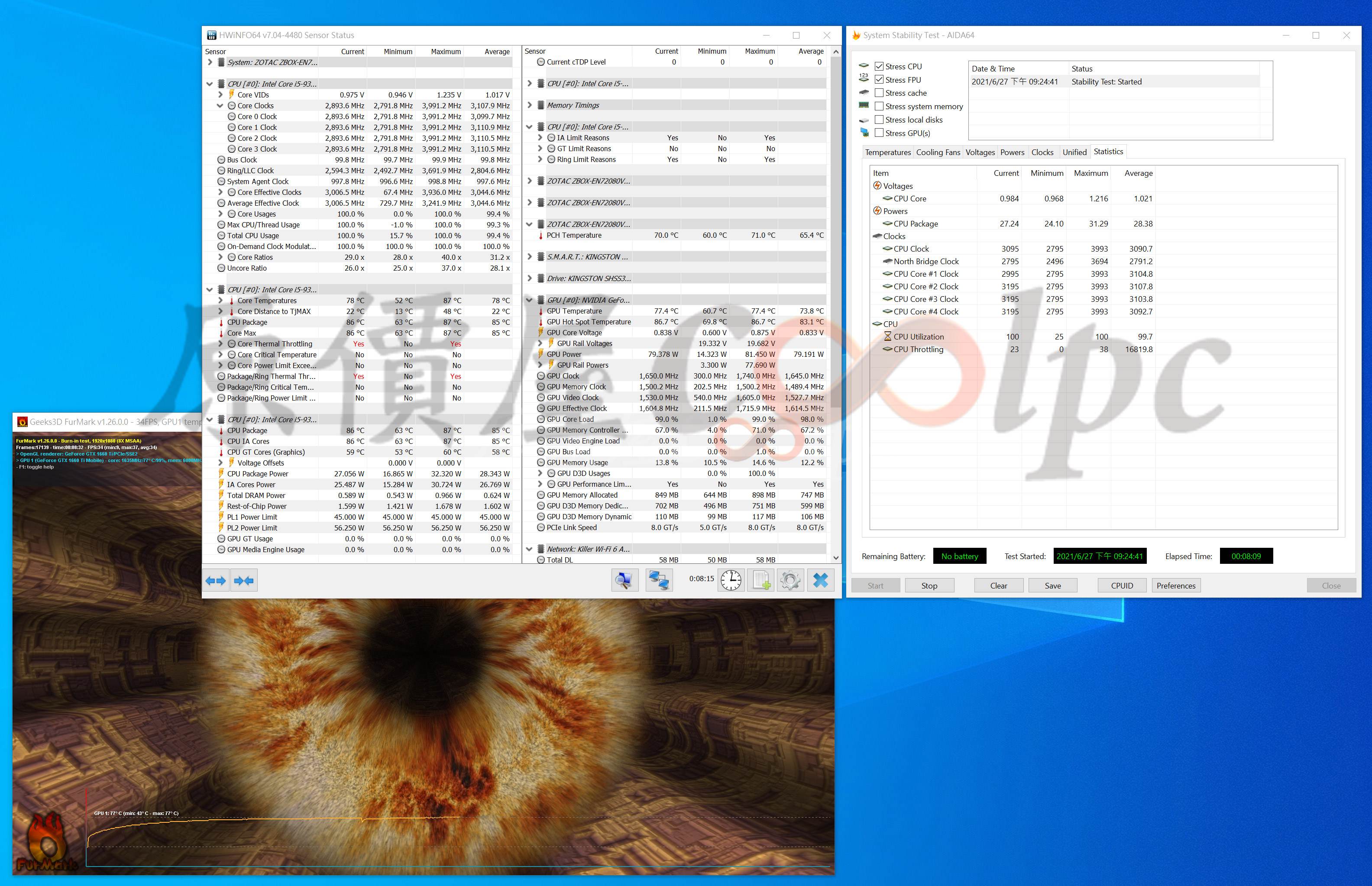This screenshot has height=886, width=1372.
Task: Collapse Core Clocks tree row
Action: point(220,106)
